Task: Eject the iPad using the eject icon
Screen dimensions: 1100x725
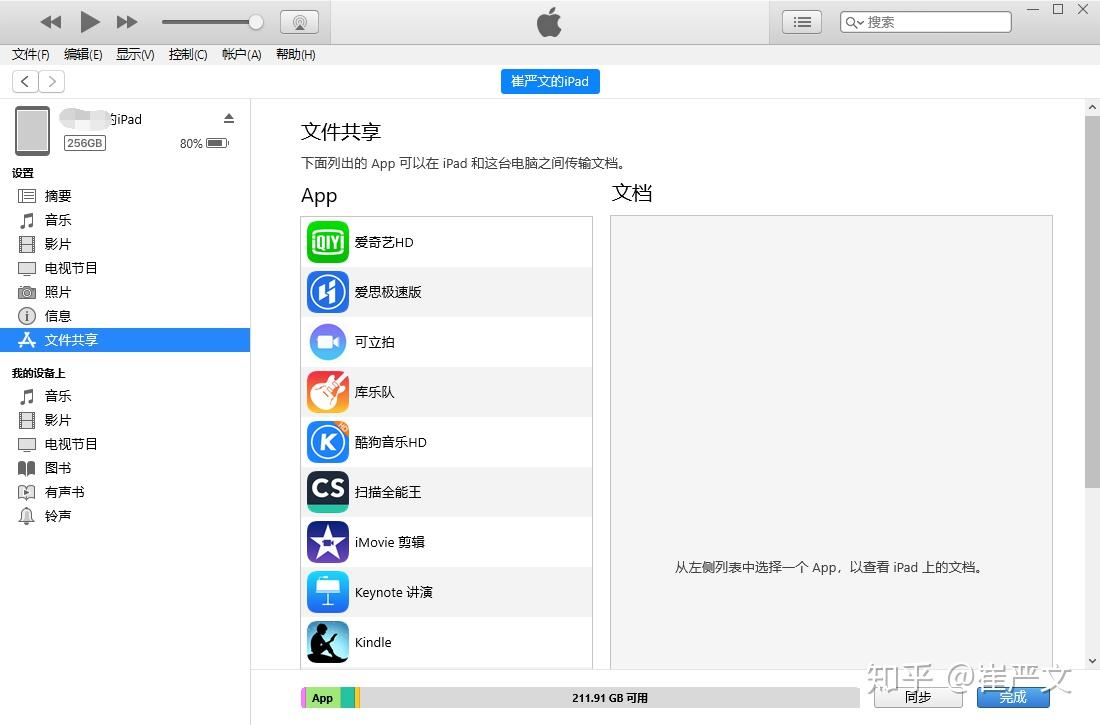Action: point(229,118)
